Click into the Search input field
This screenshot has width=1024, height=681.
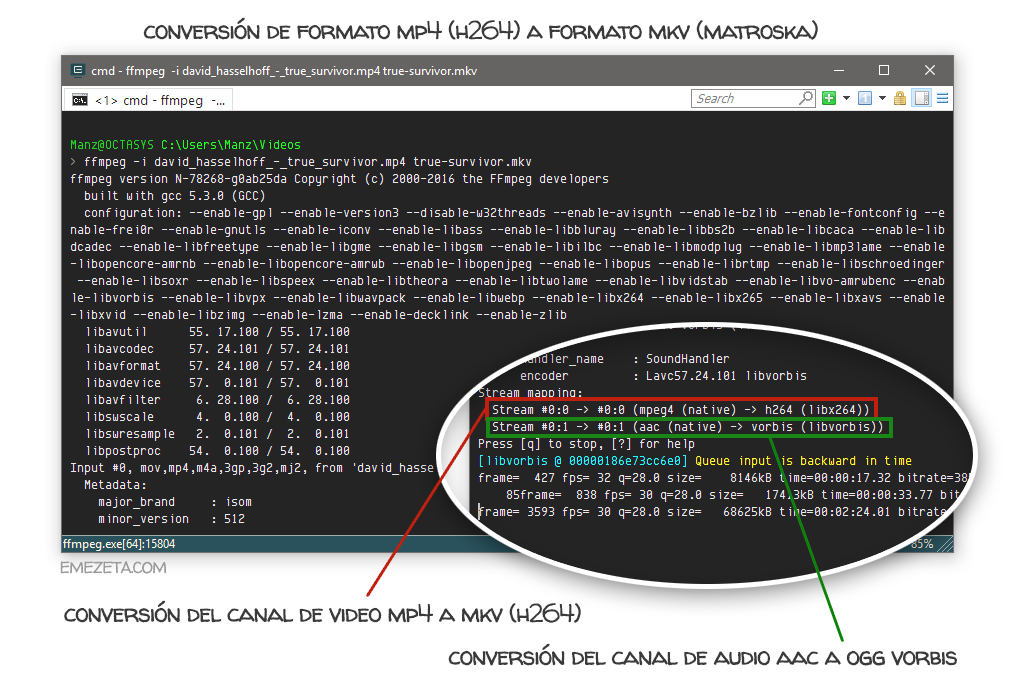tap(745, 99)
